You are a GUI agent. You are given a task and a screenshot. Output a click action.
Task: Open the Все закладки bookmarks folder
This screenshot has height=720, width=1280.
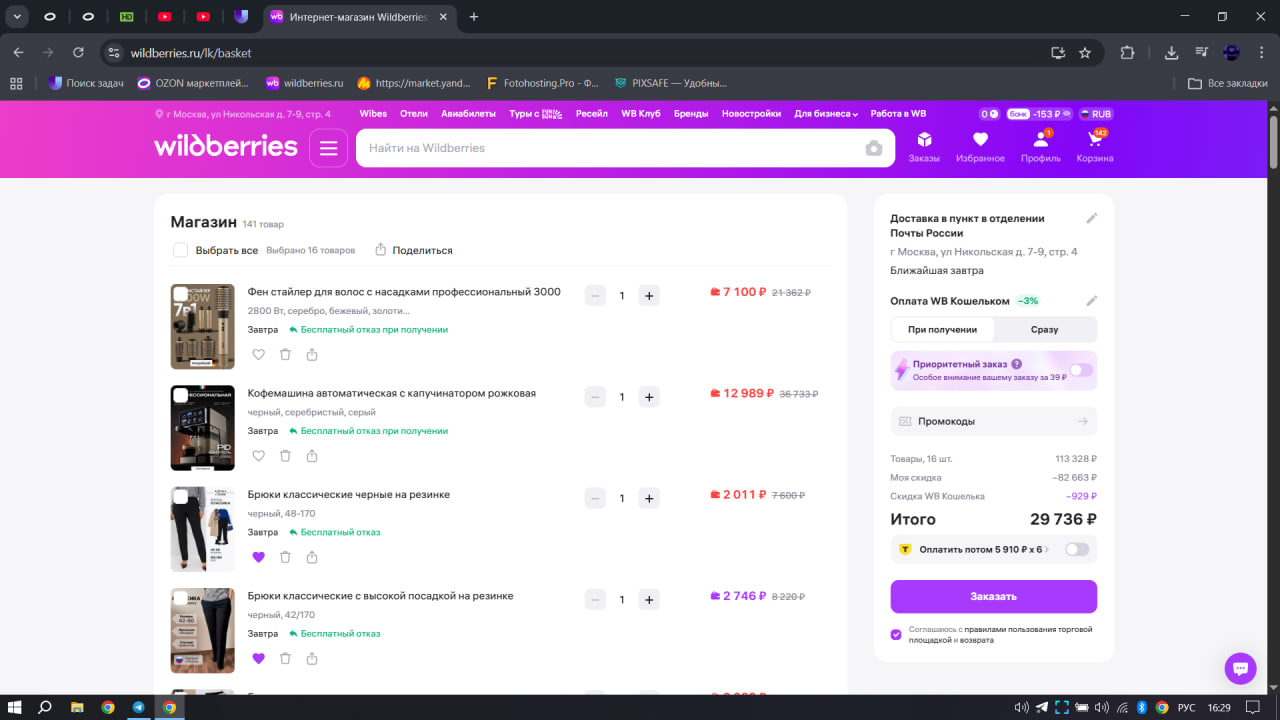(x=1228, y=83)
